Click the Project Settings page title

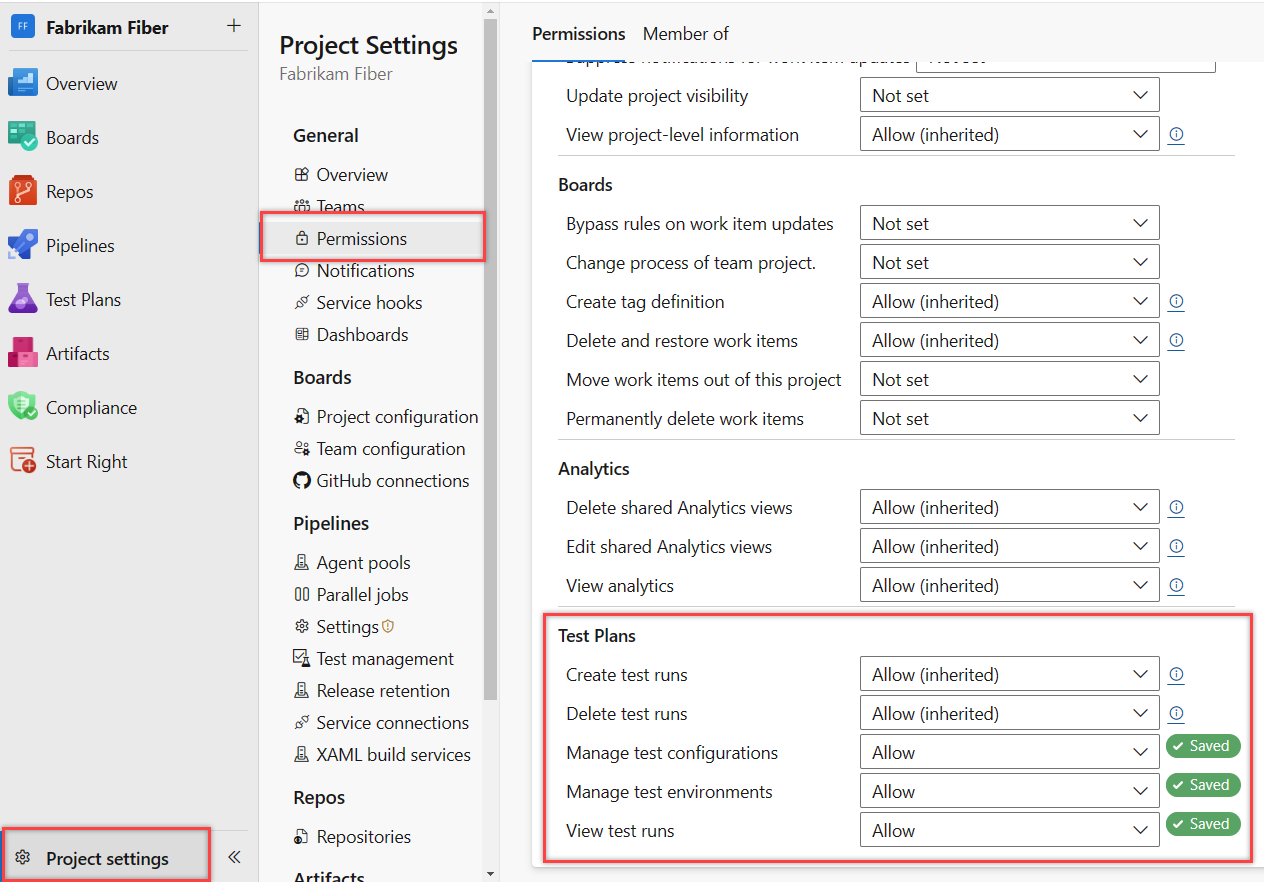click(369, 46)
